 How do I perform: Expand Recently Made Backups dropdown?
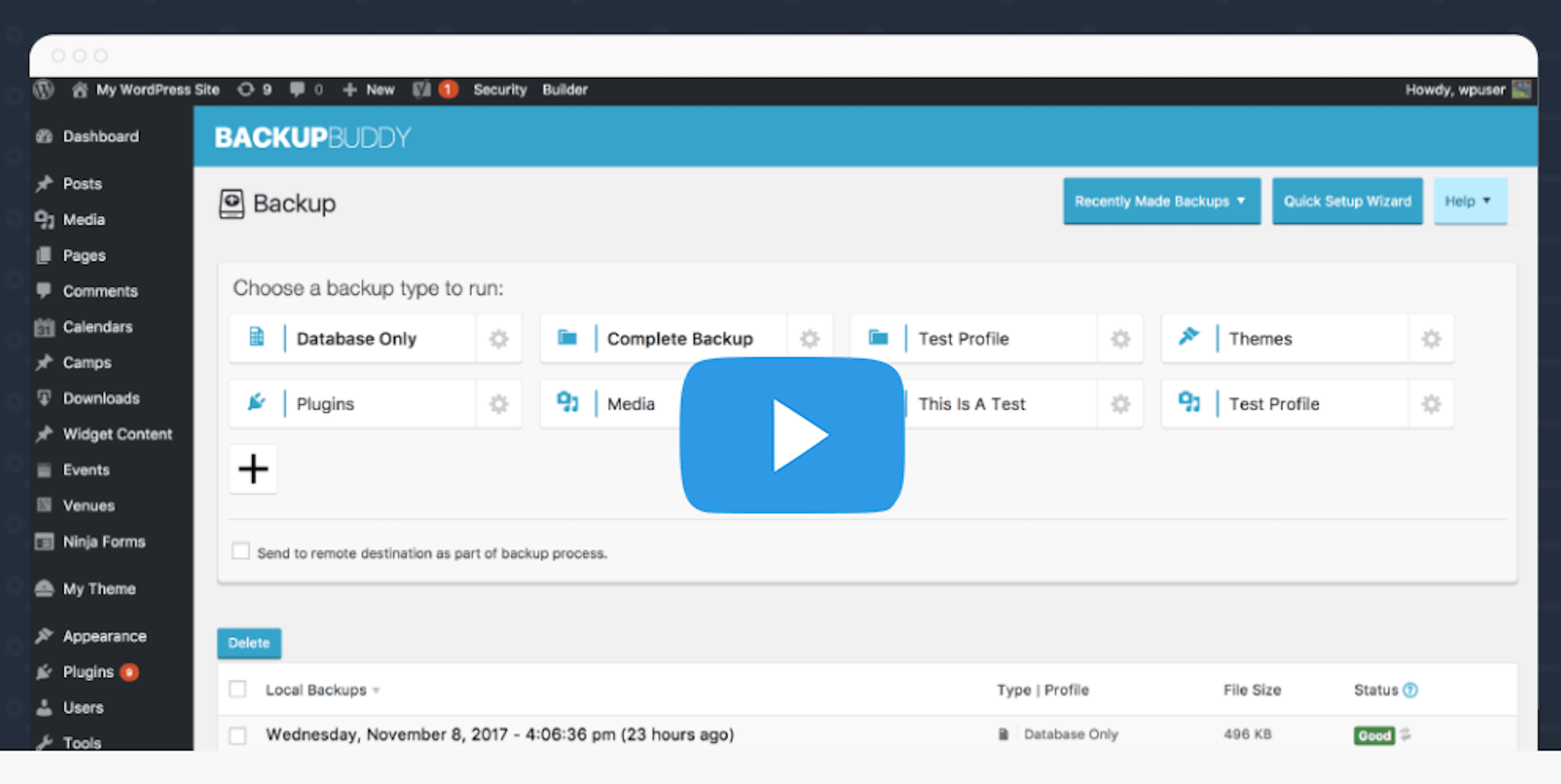tap(1161, 201)
